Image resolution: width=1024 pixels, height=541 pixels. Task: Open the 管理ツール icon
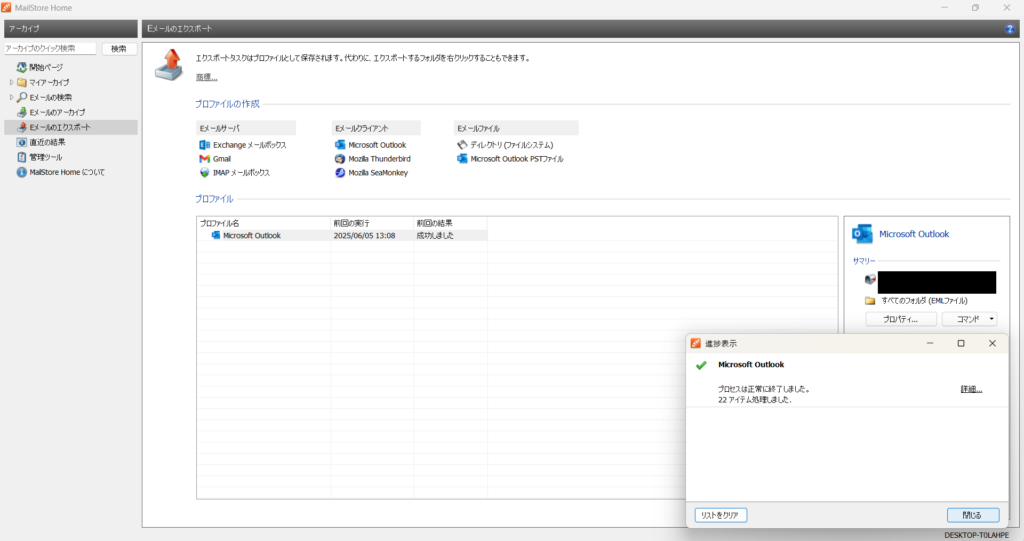[x=22, y=157]
